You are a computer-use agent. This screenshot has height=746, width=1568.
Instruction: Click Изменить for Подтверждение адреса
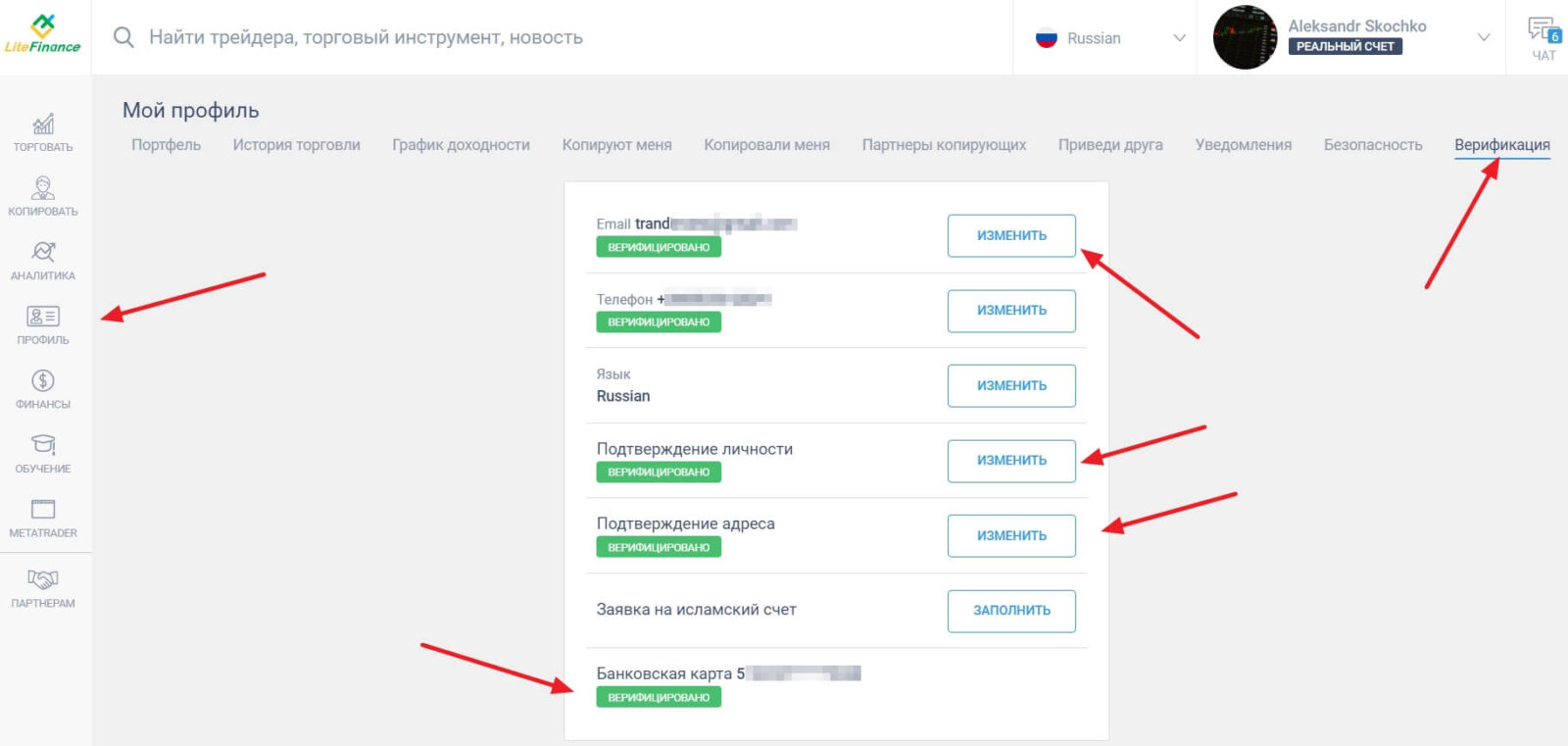coord(1011,535)
